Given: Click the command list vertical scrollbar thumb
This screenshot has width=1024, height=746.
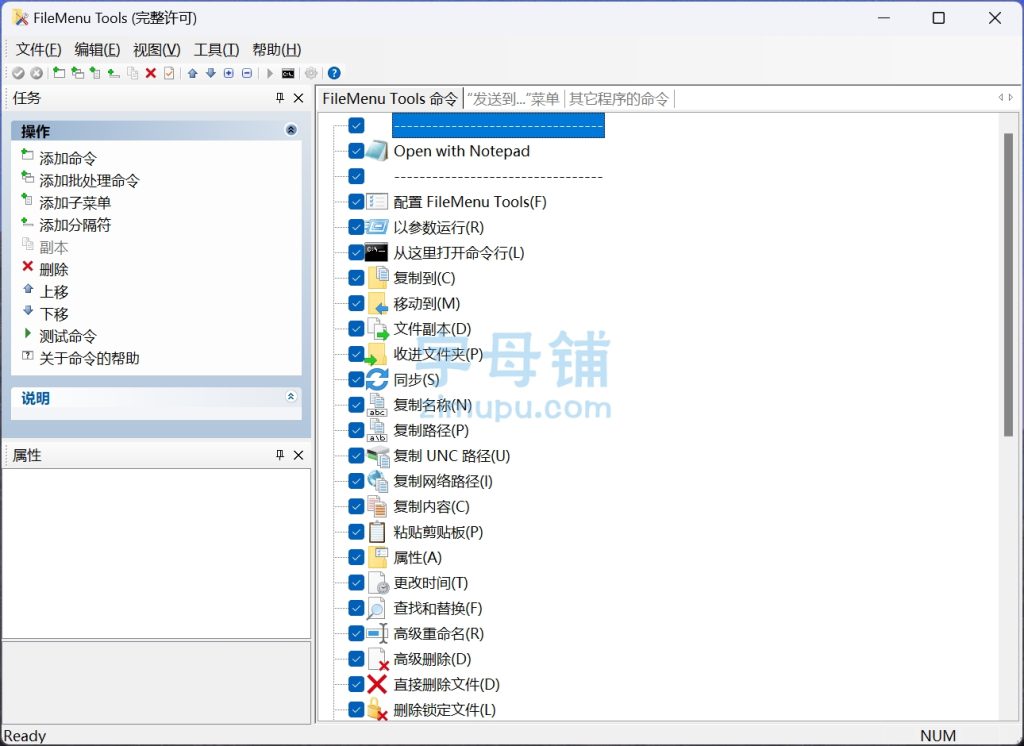Looking at the screenshot, I should click(1008, 284).
